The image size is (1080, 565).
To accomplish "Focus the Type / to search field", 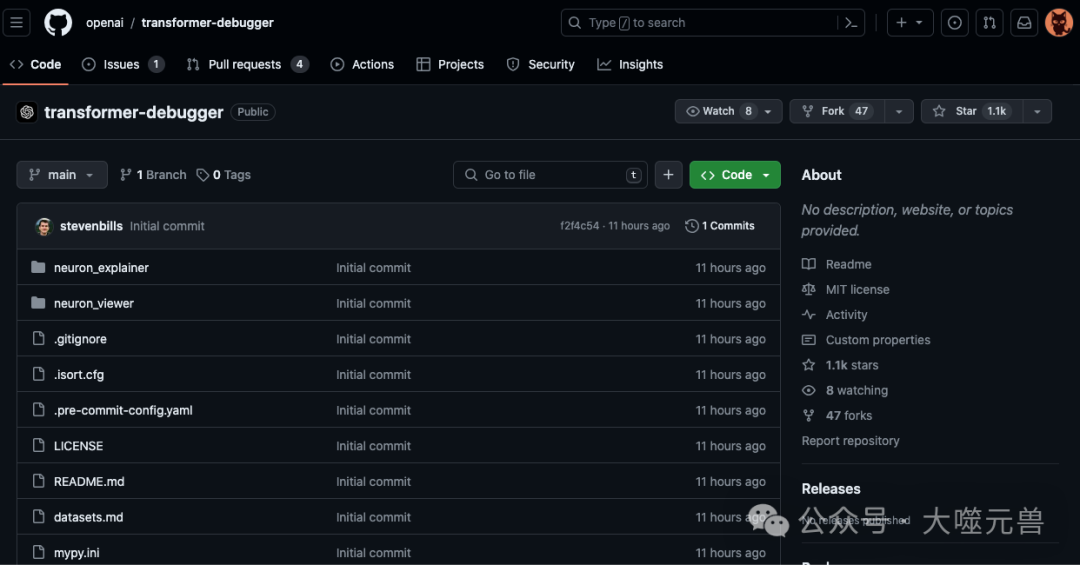I will coord(713,23).
